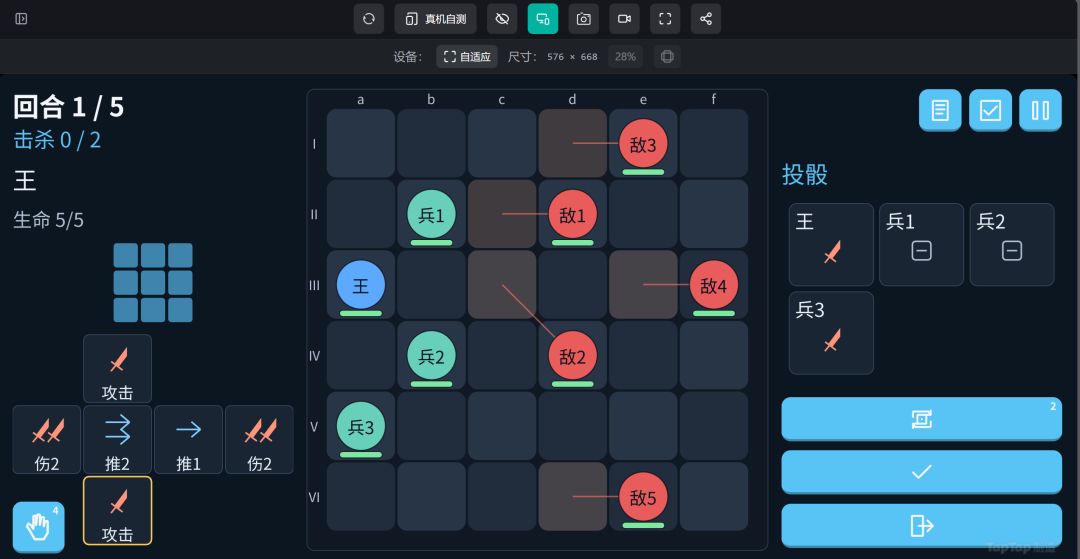Open the checklist tasks icon button
This screenshot has height=559, width=1080.
(x=990, y=110)
